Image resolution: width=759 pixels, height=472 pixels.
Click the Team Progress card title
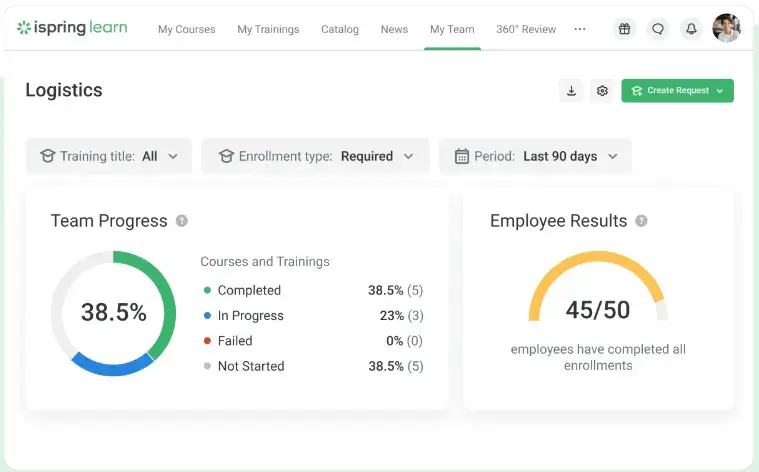[x=109, y=221]
